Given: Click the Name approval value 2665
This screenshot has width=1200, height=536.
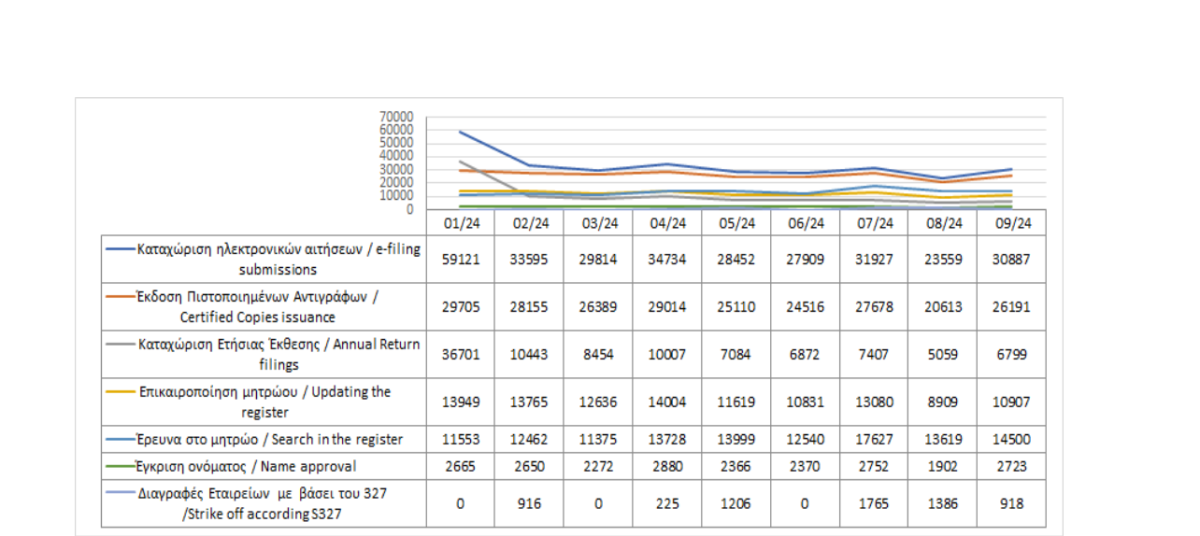Looking at the screenshot, I should (x=460, y=466).
